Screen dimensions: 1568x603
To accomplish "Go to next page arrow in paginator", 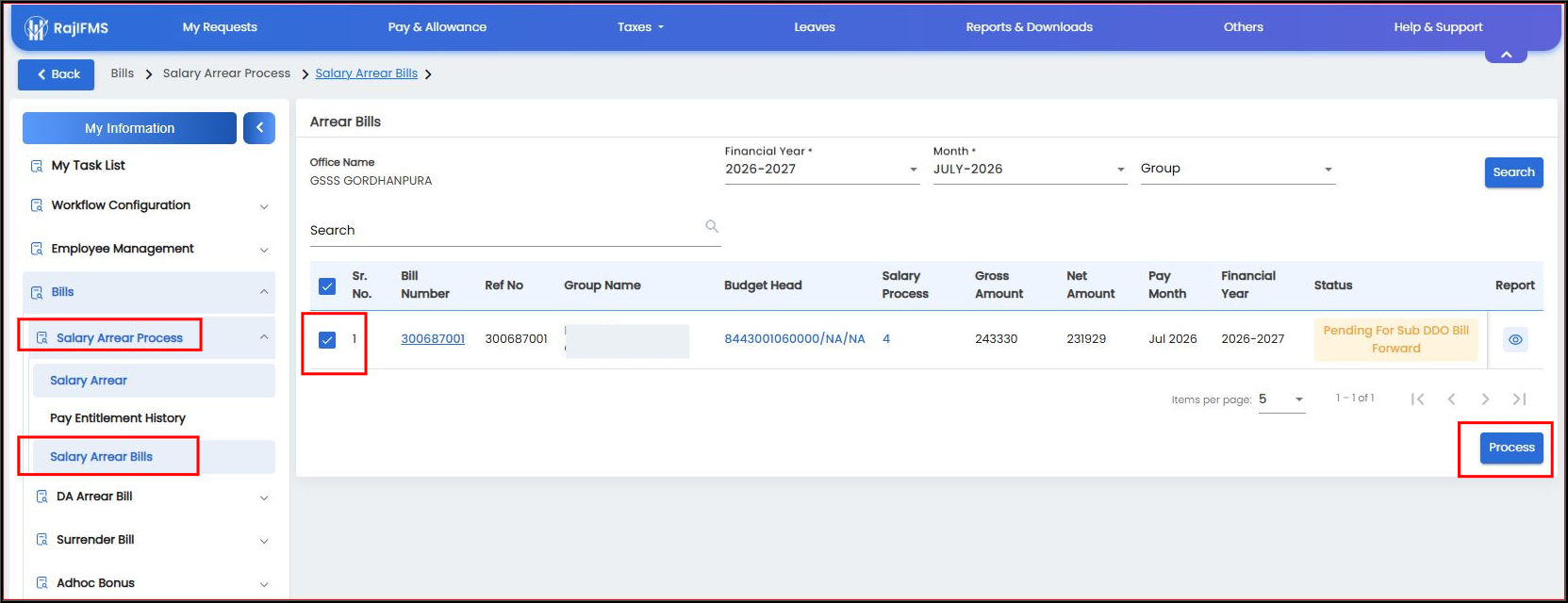I will 1485,399.
